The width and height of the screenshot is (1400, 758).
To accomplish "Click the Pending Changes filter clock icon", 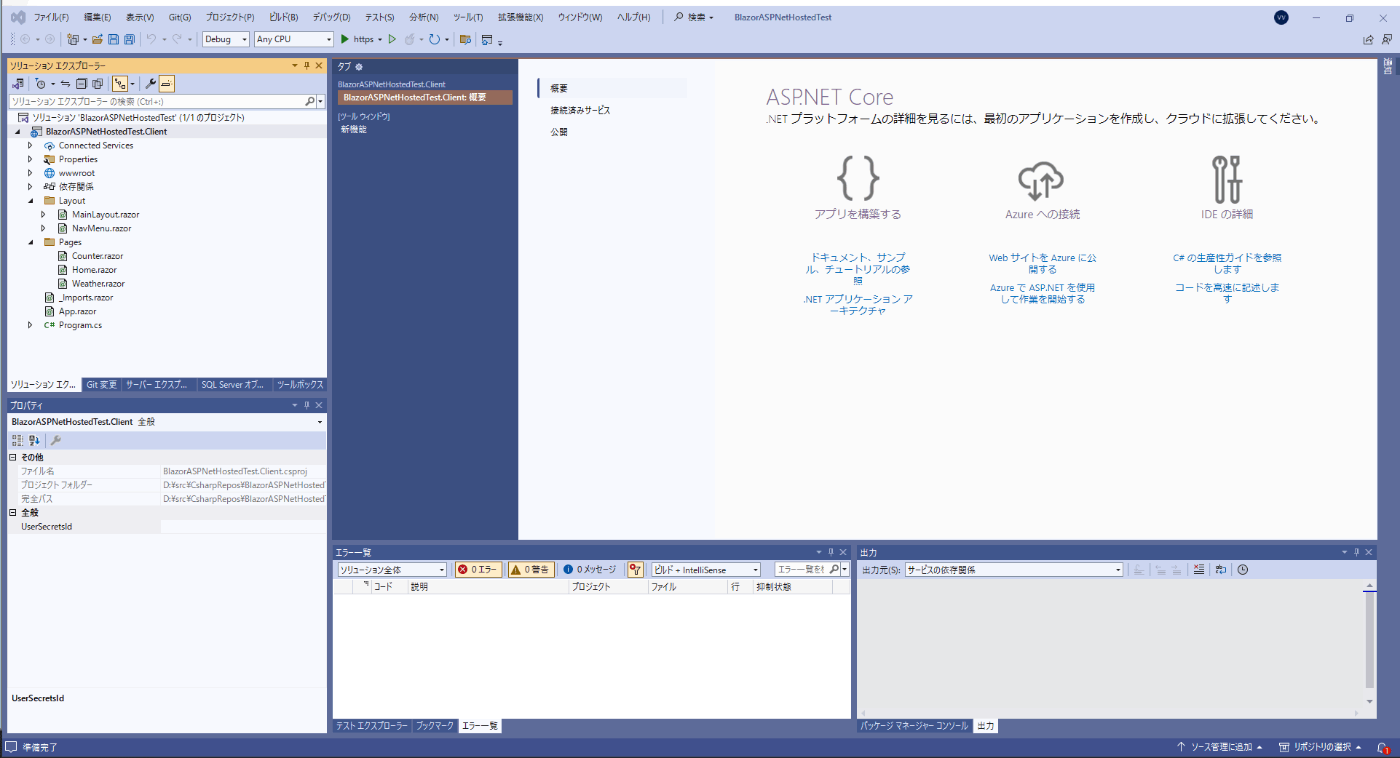I will 40,84.
